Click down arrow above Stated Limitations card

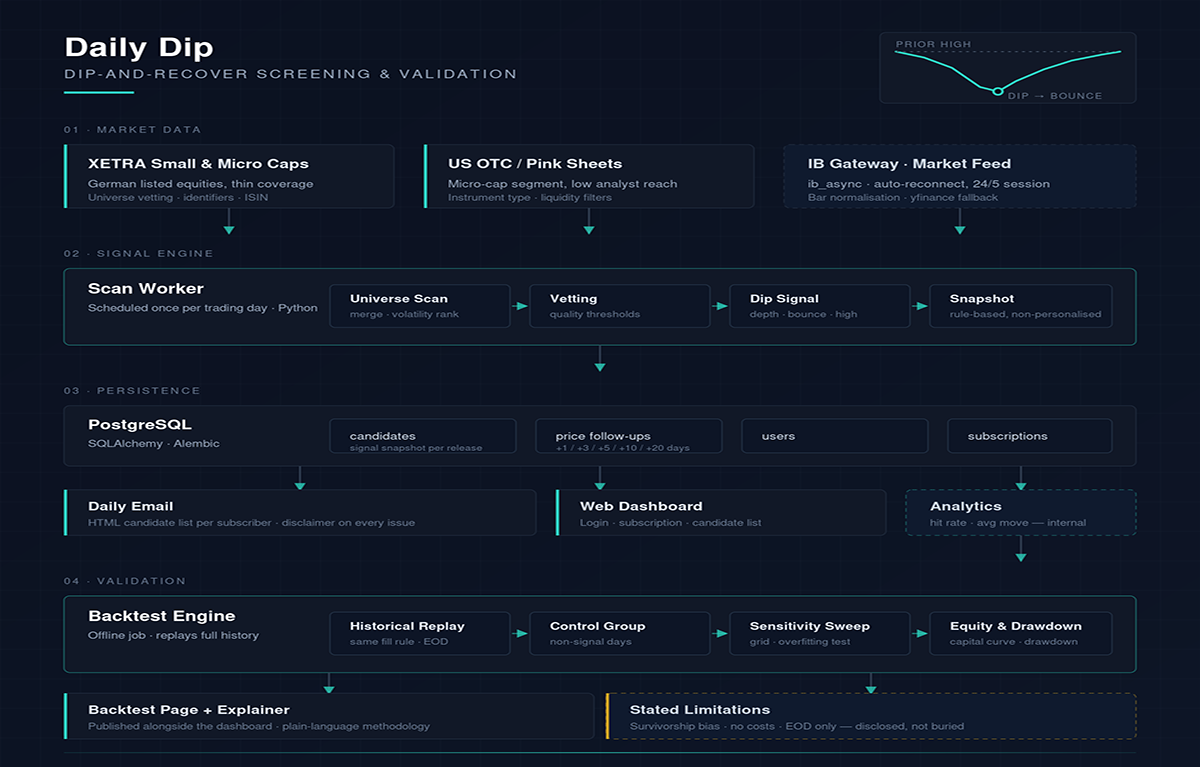871,683
